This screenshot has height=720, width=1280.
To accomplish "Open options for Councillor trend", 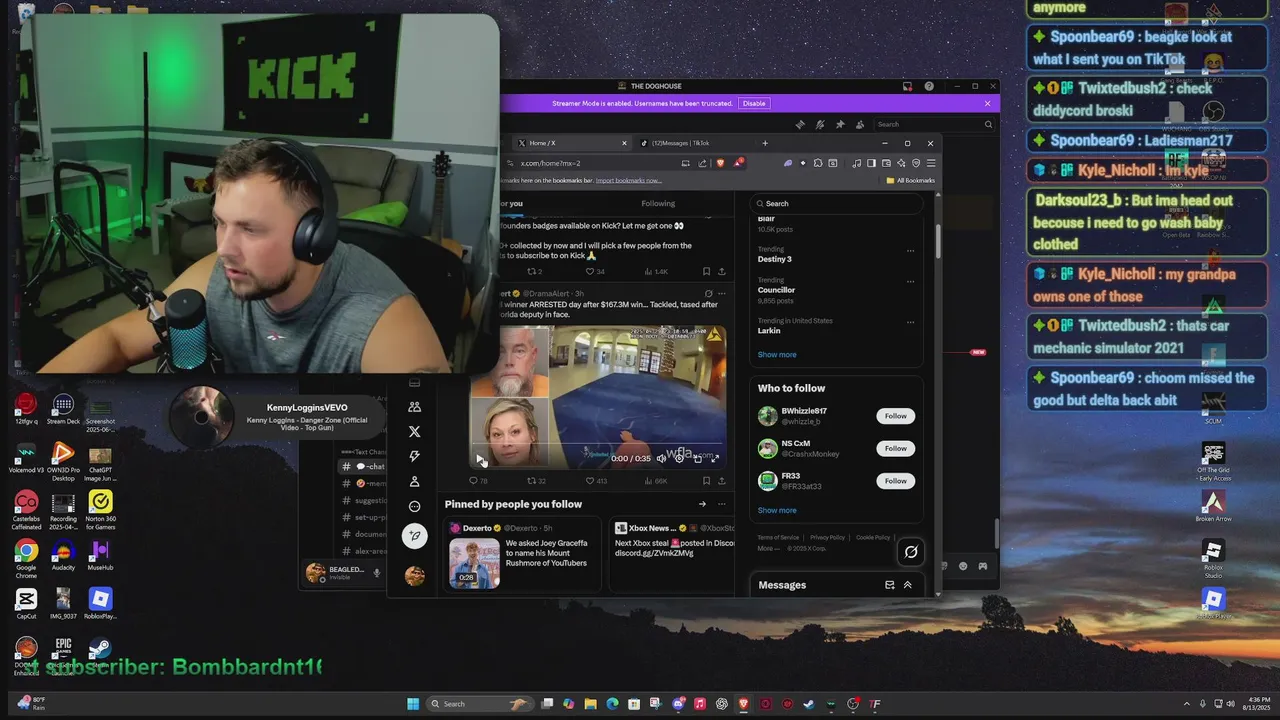I will click(910, 282).
